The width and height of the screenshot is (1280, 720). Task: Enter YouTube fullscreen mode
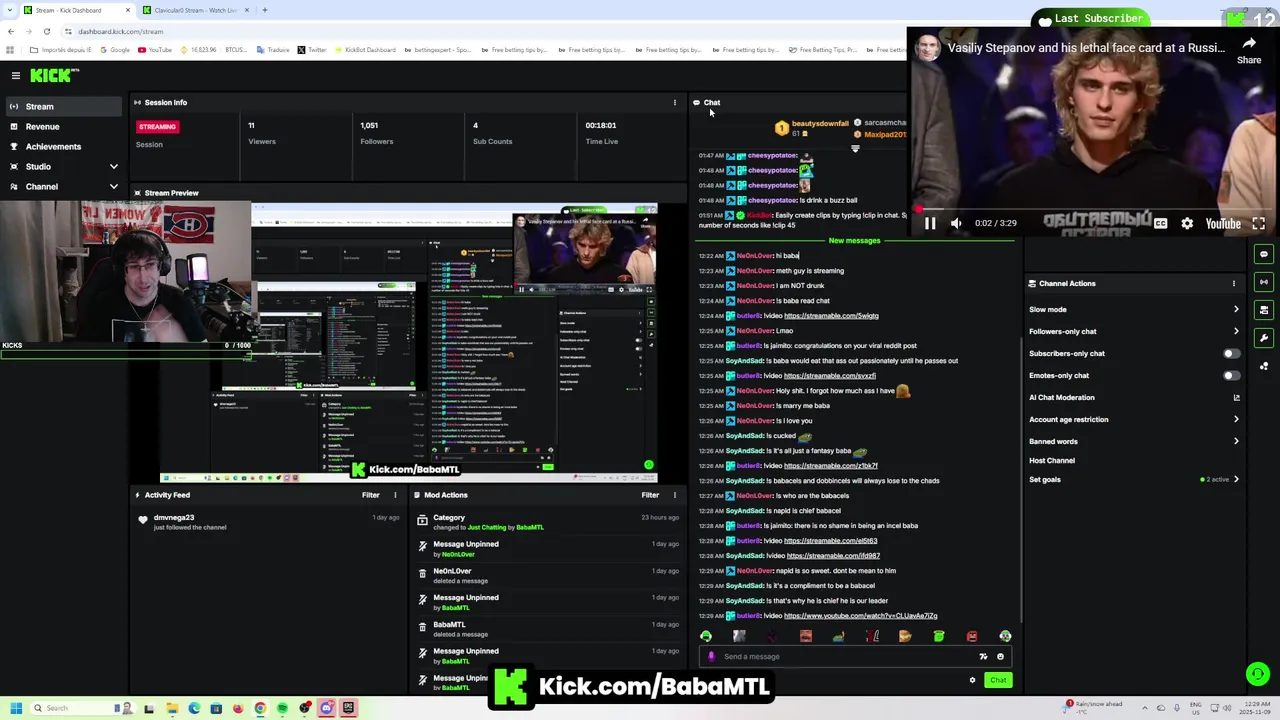coord(1259,224)
